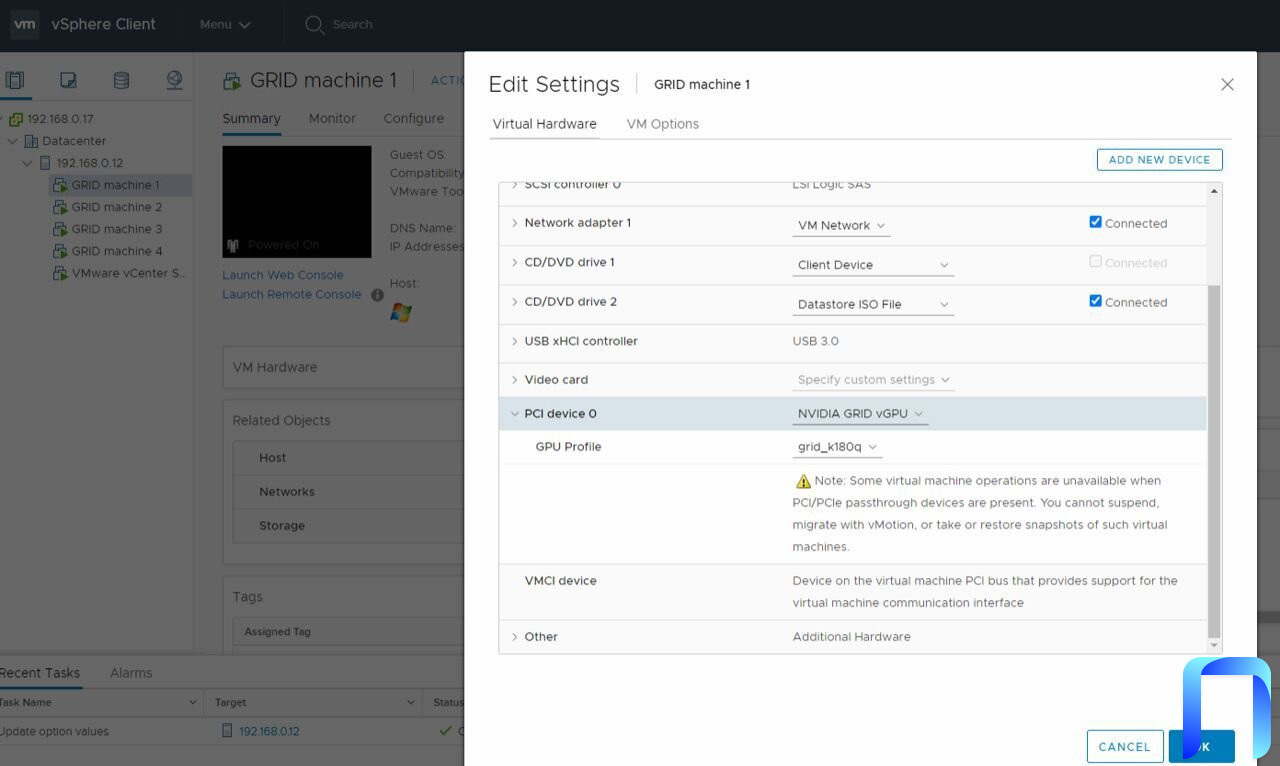Select host 192.168.0.12 in inventory tree
This screenshot has height=766, width=1280.
(x=90, y=163)
